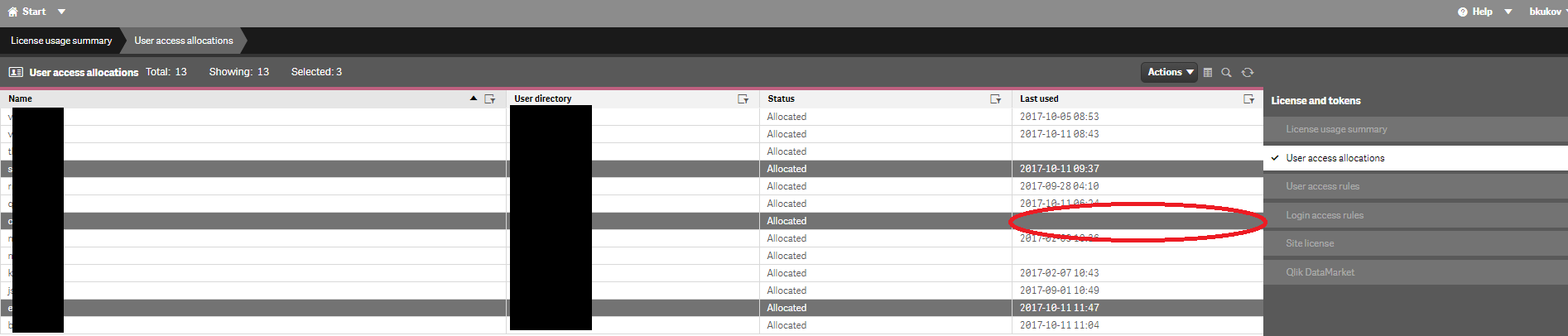The image size is (1568, 336).
Task: Expand the Start dropdown arrow
Action: click(61, 12)
